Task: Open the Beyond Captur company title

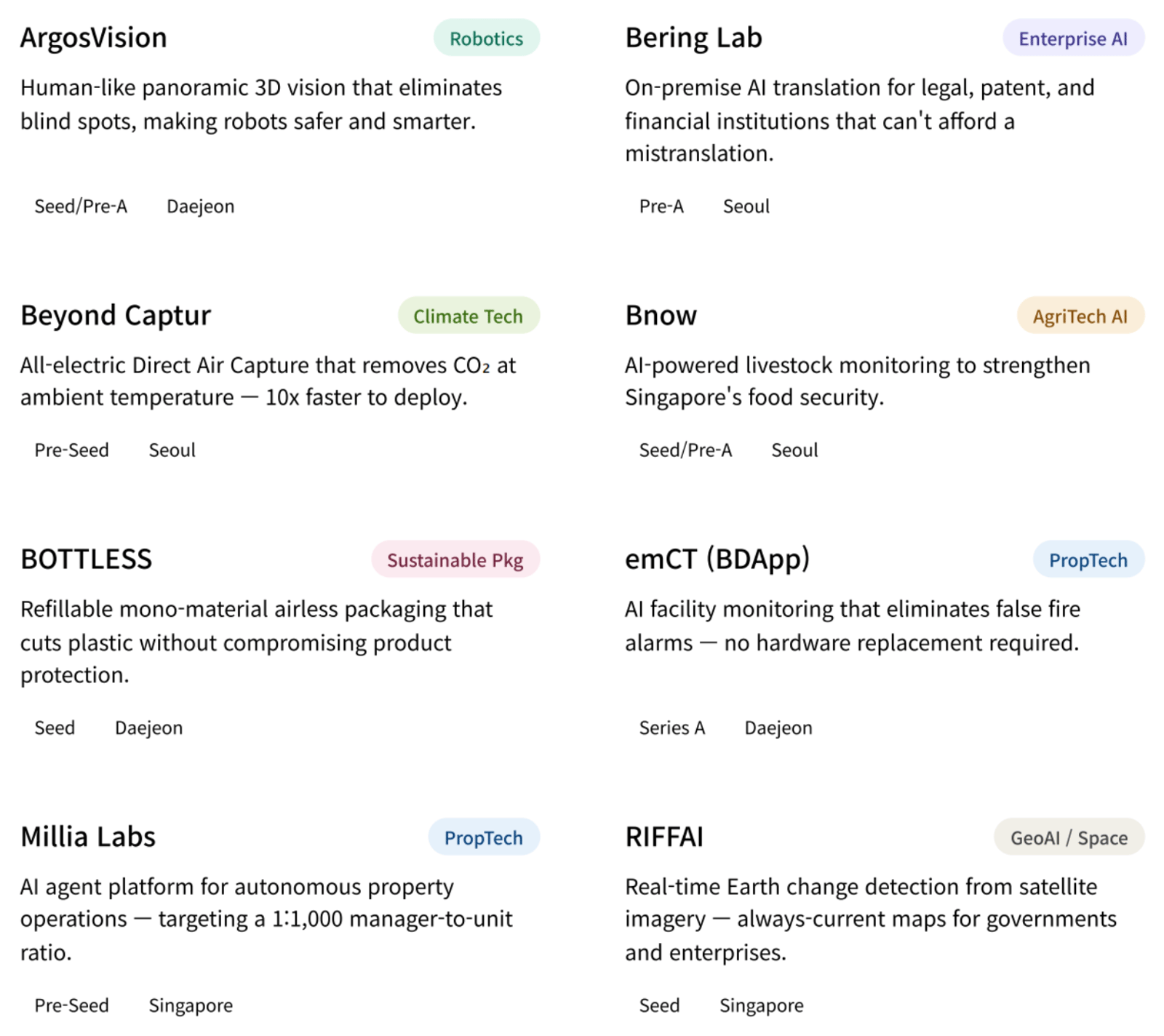Action: click(116, 316)
